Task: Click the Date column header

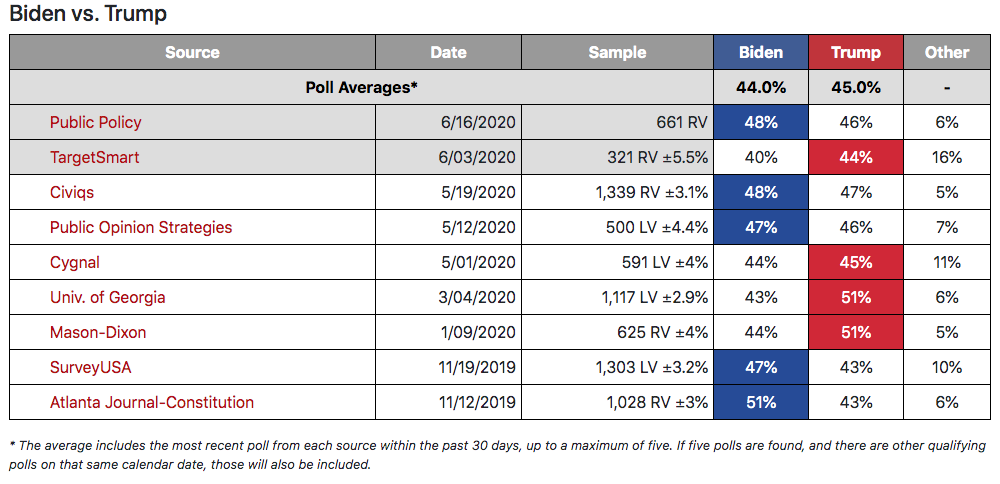Action: 448,52
